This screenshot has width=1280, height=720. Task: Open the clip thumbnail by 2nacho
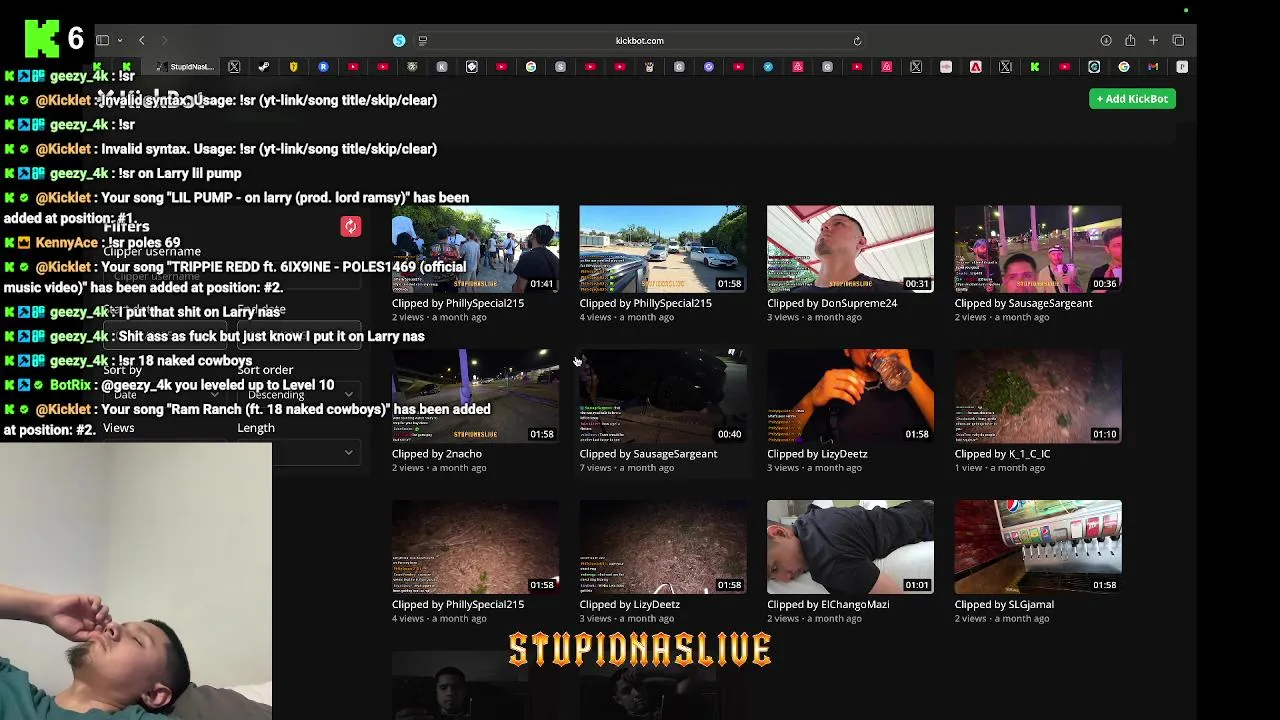pyautogui.click(x=475, y=396)
